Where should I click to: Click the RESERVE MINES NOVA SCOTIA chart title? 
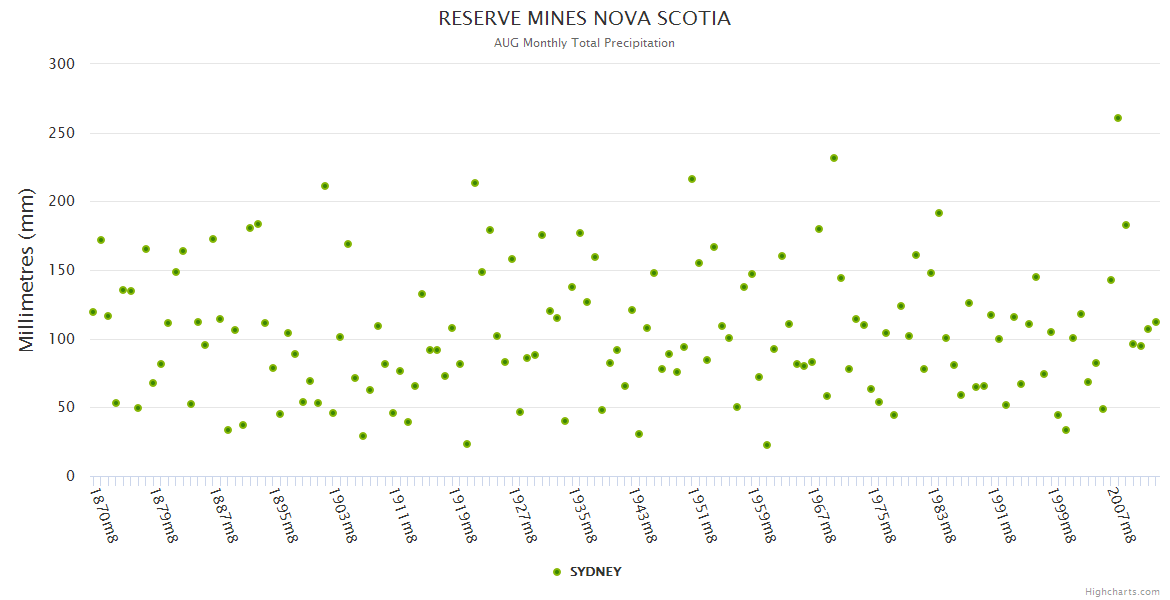pyautogui.click(x=584, y=19)
